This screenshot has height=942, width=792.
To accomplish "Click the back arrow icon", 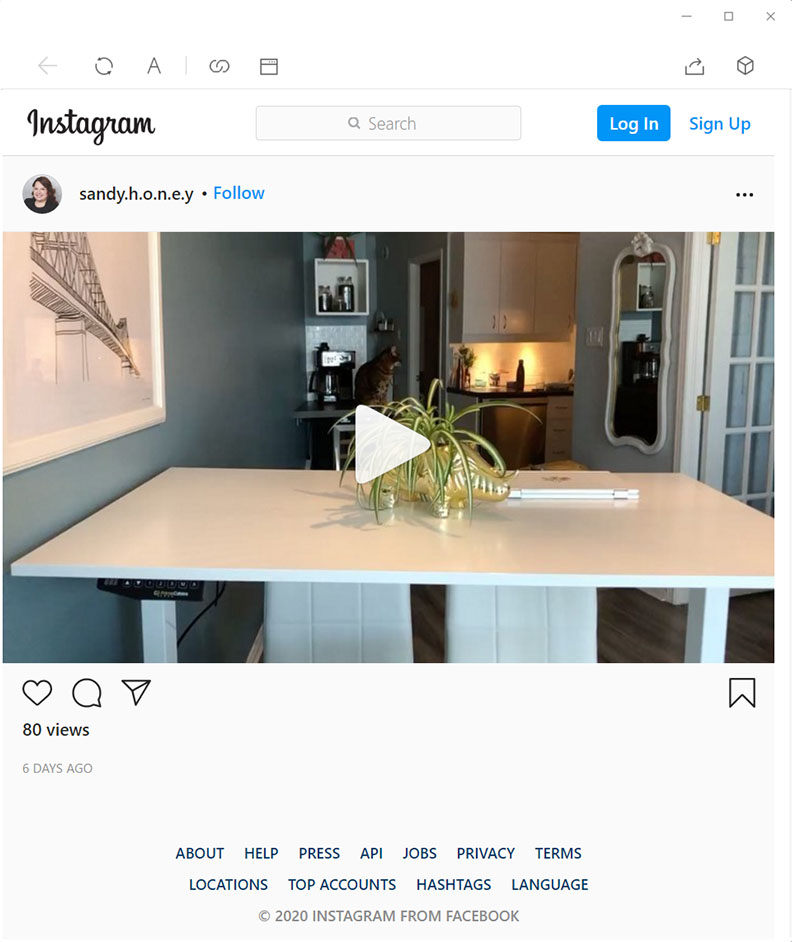I will tap(47, 65).
